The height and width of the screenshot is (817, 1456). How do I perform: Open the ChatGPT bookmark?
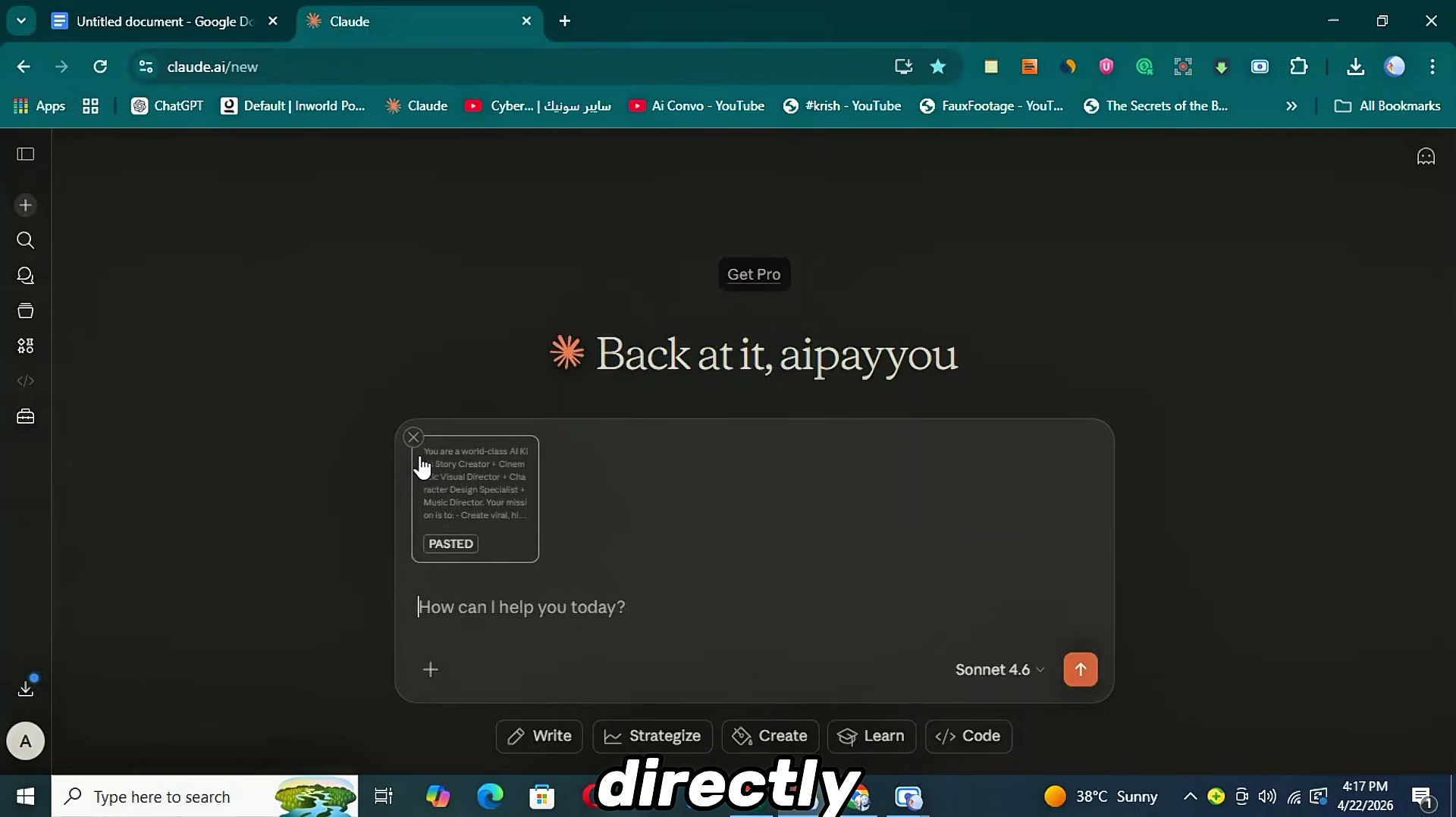pyautogui.click(x=168, y=106)
